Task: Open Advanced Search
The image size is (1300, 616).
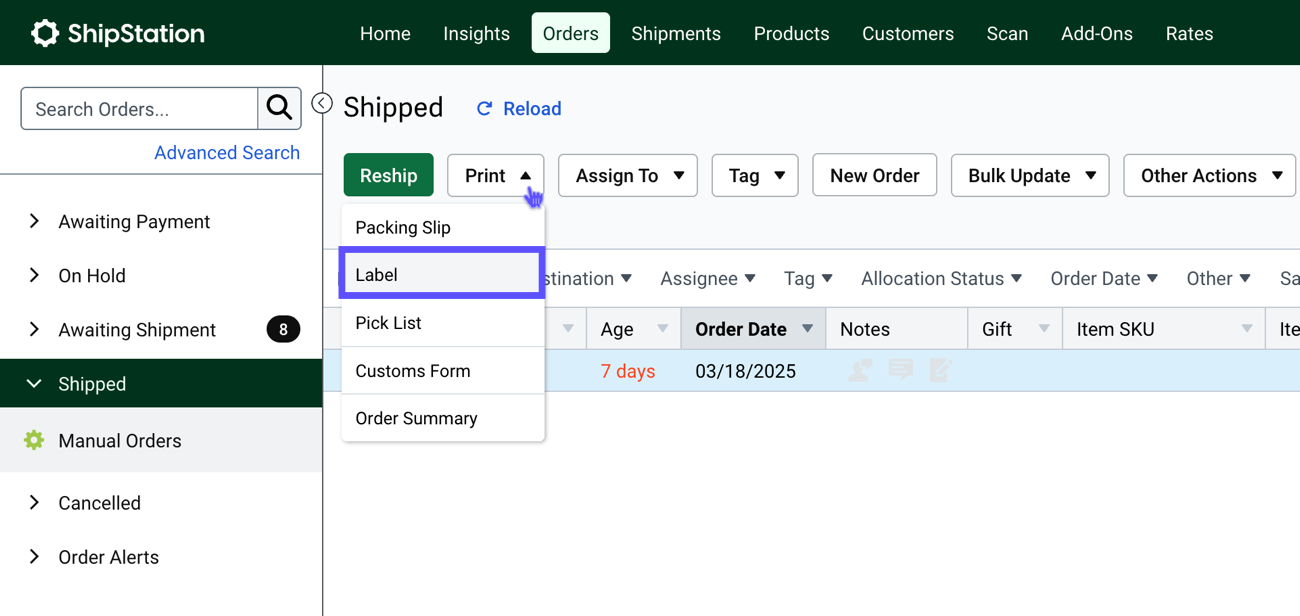Action: click(x=227, y=152)
